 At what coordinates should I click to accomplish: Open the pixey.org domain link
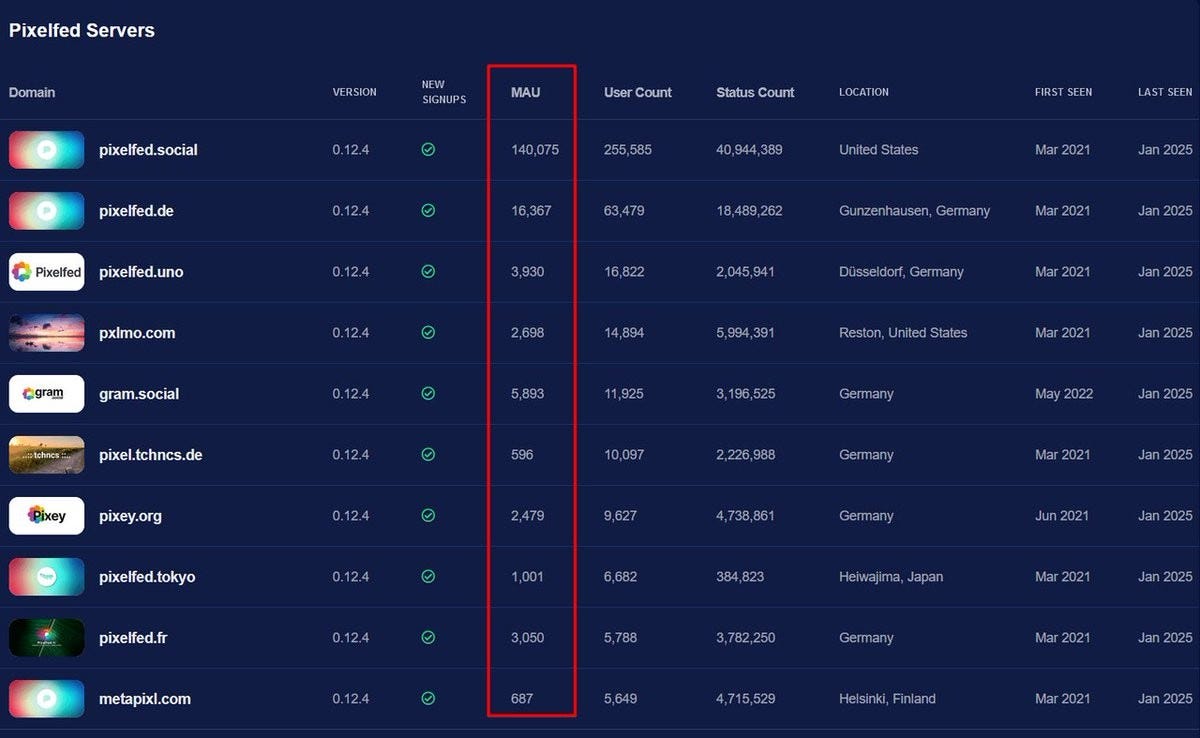click(x=130, y=516)
